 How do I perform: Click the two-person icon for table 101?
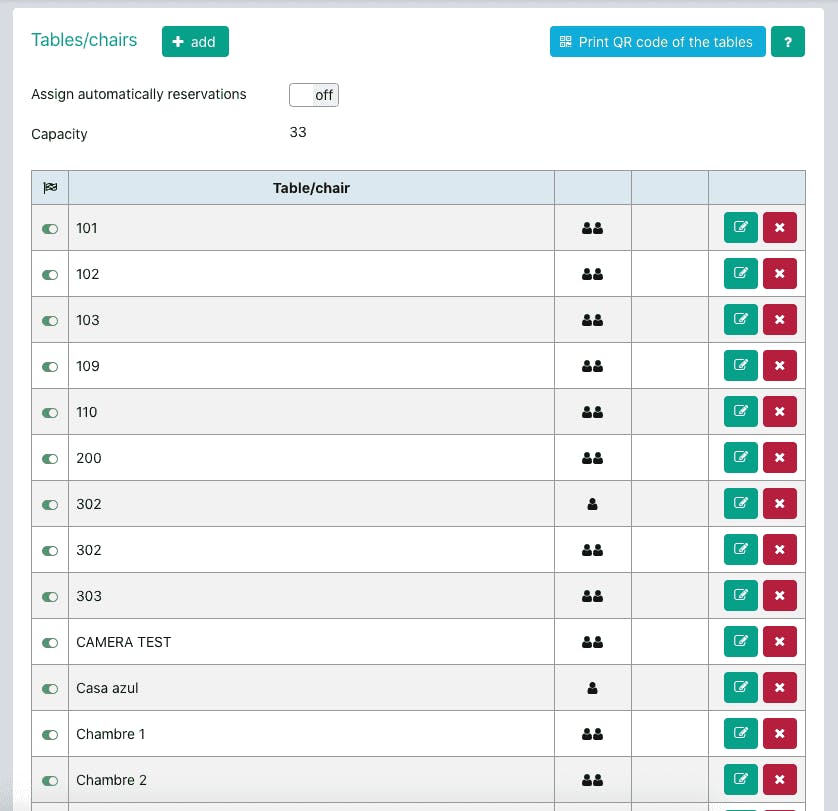pyautogui.click(x=592, y=228)
